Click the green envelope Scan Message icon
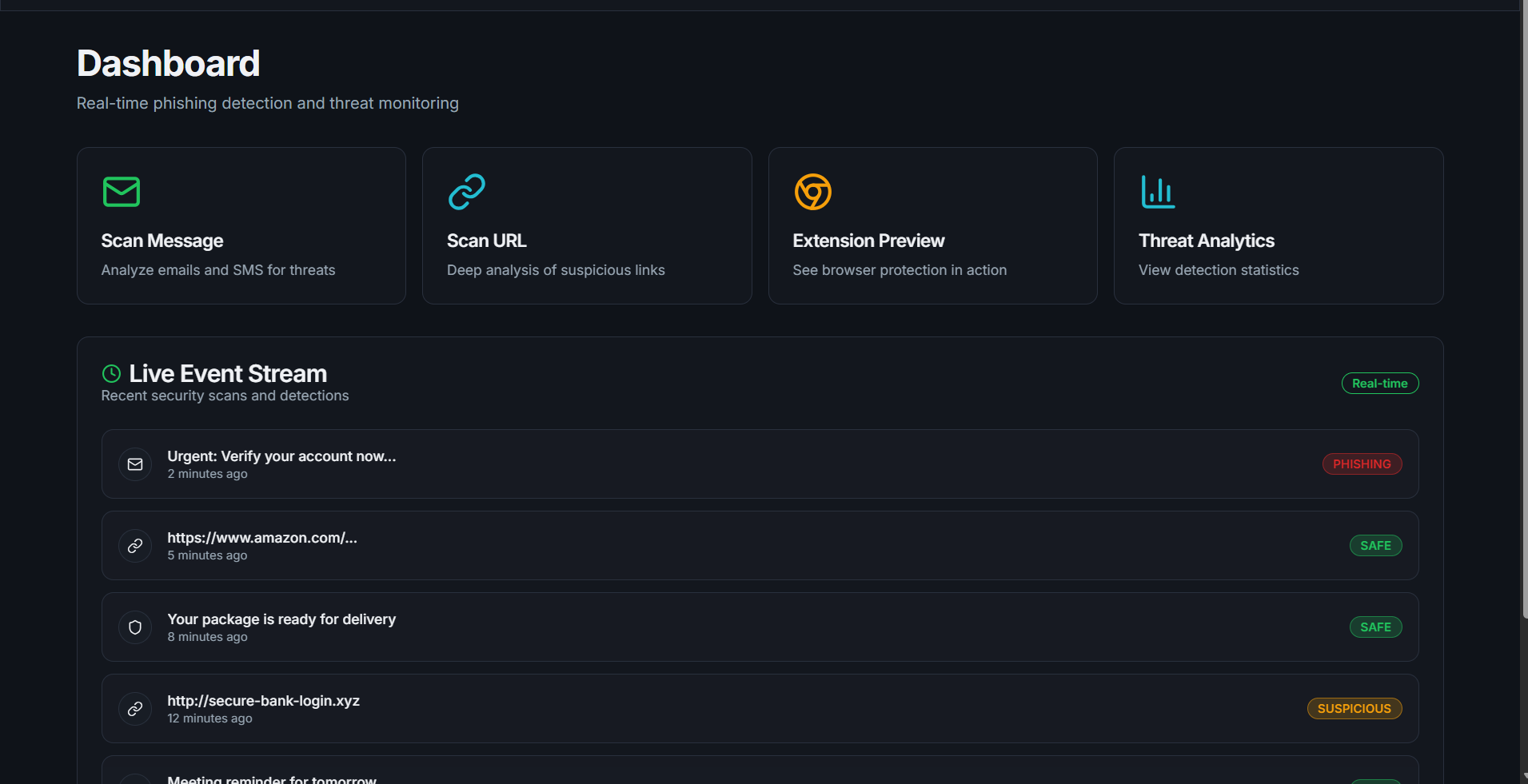The height and width of the screenshot is (784, 1528). pos(122,192)
